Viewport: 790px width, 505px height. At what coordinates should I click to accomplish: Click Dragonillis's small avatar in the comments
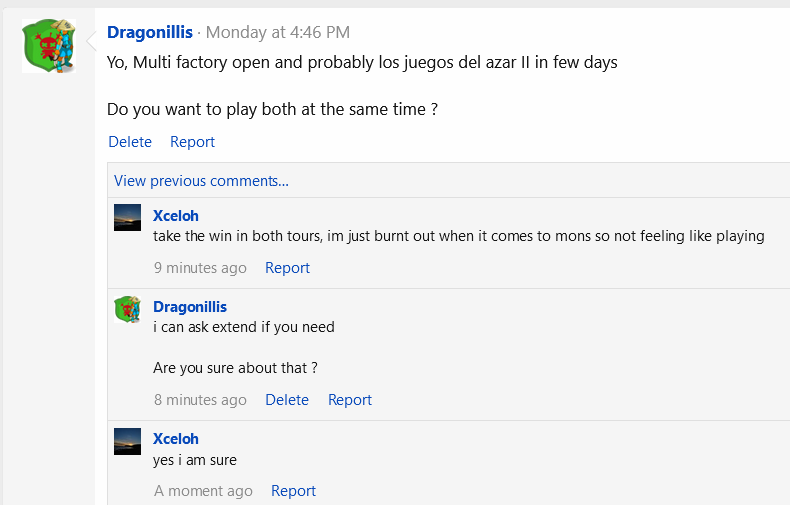pos(128,310)
